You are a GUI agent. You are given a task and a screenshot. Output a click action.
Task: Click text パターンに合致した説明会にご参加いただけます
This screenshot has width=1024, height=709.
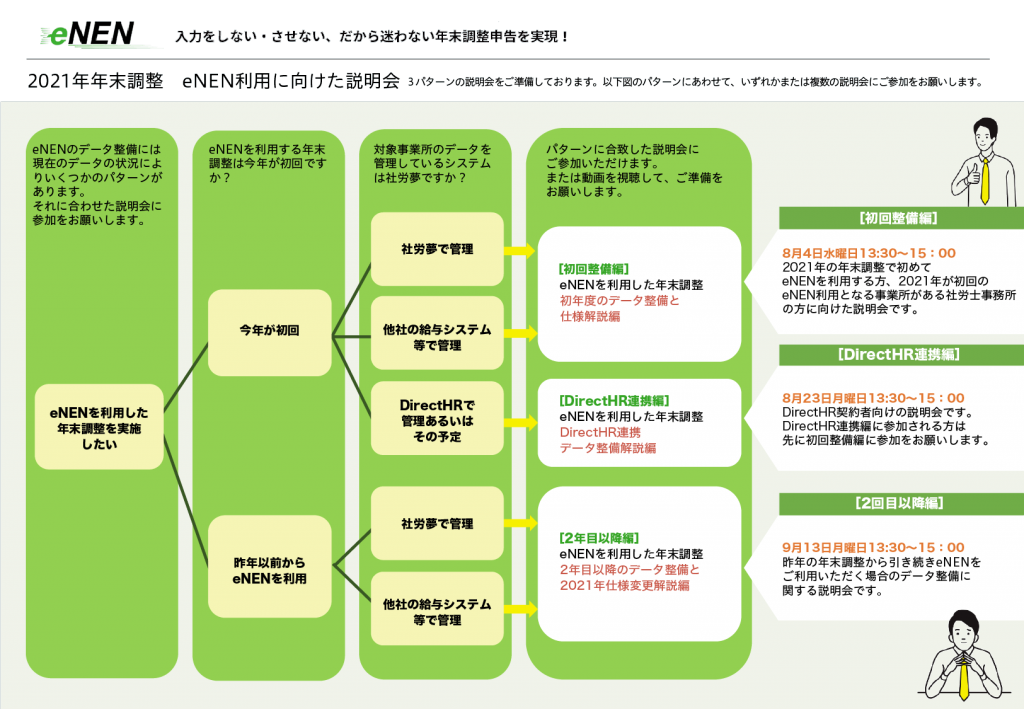622,156
